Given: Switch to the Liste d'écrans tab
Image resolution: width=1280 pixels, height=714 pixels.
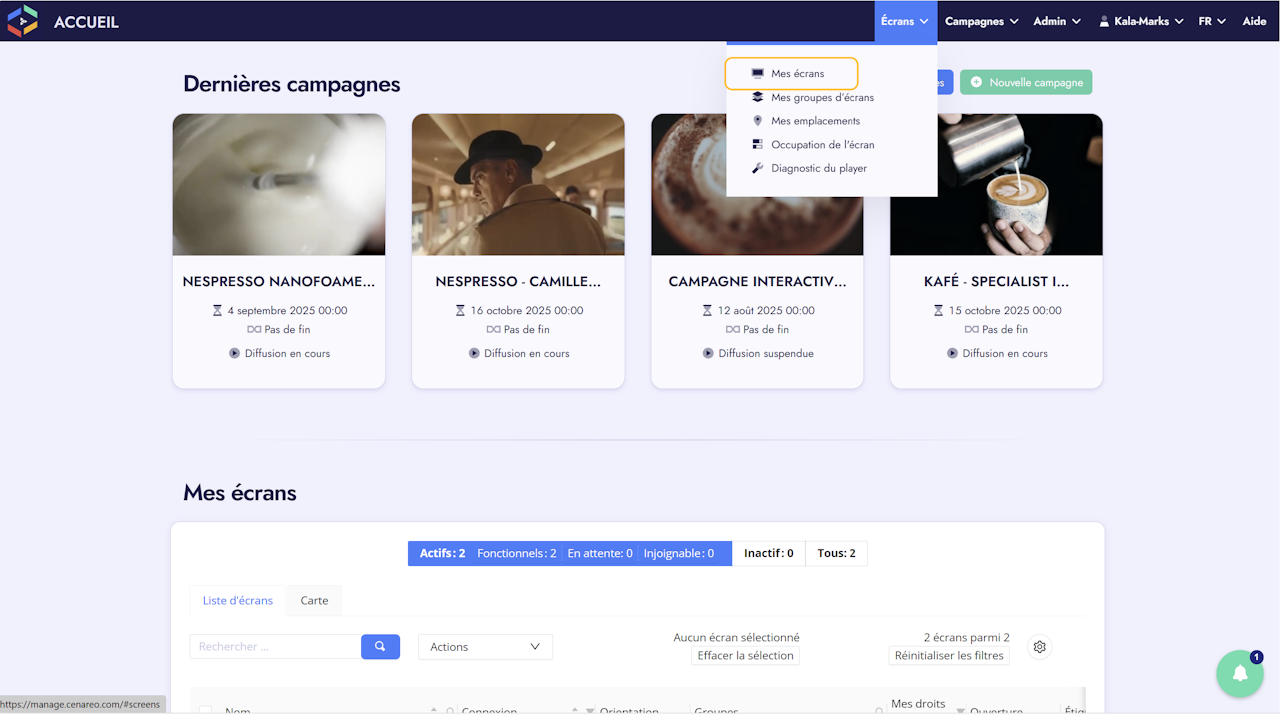Looking at the screenshot, I should click(x=238, y=600).
